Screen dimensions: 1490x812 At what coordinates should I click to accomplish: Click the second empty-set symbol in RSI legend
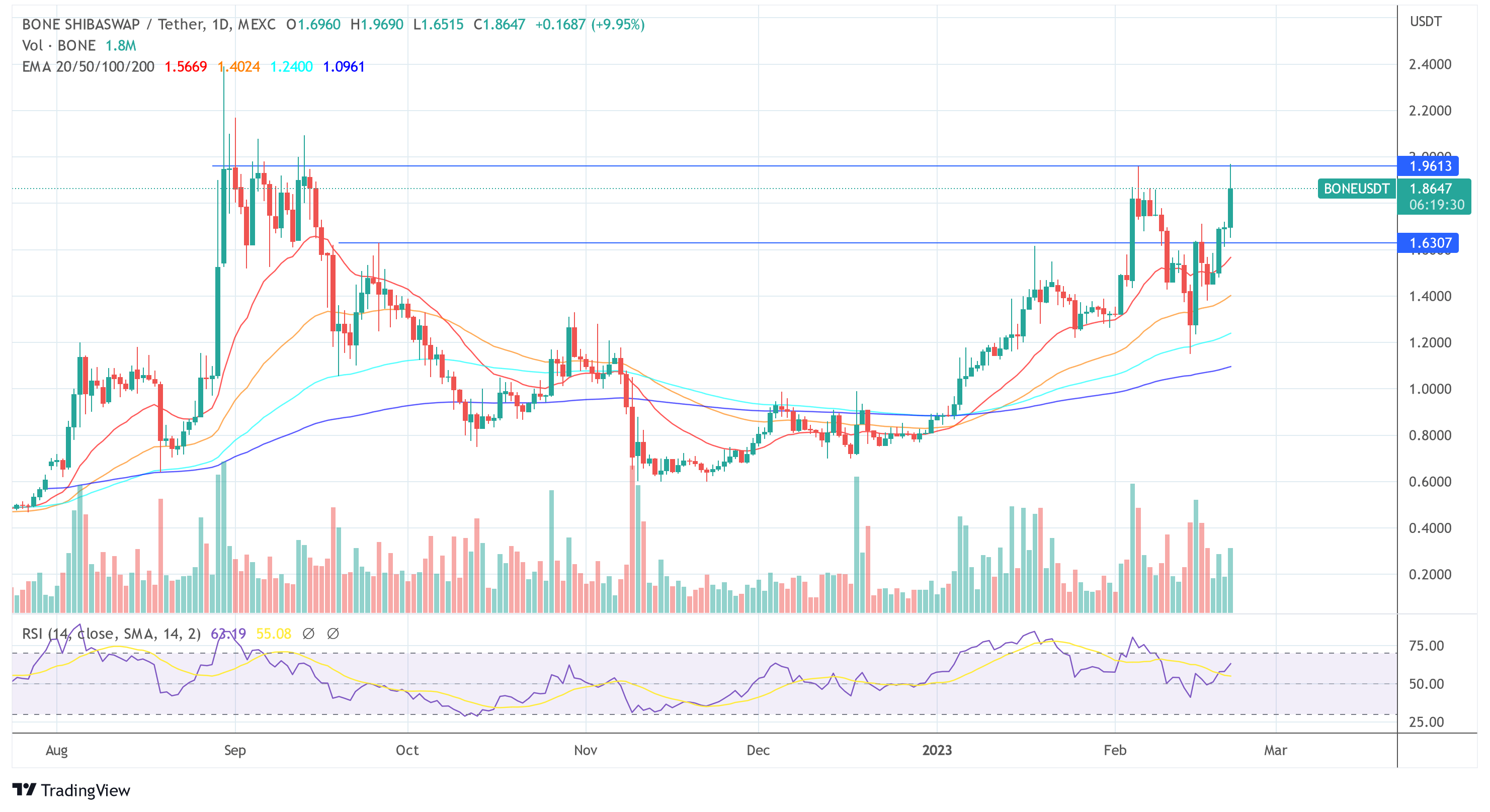pos(333,634)
